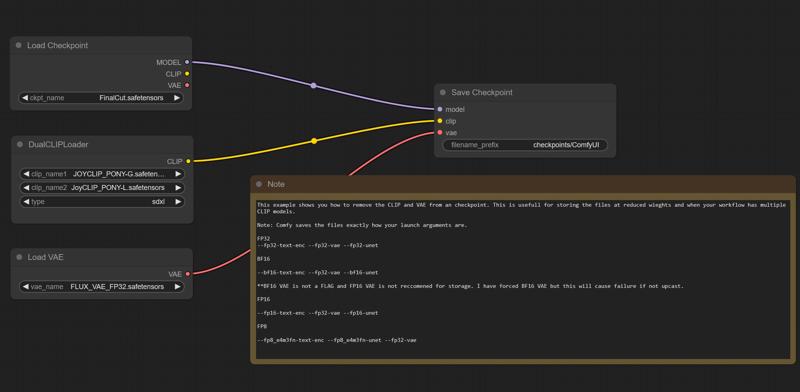The image size is (800, 392).
Task: Click the "**BF16 VAE is not a FLAG" line
Action: (x=470, y=286)
